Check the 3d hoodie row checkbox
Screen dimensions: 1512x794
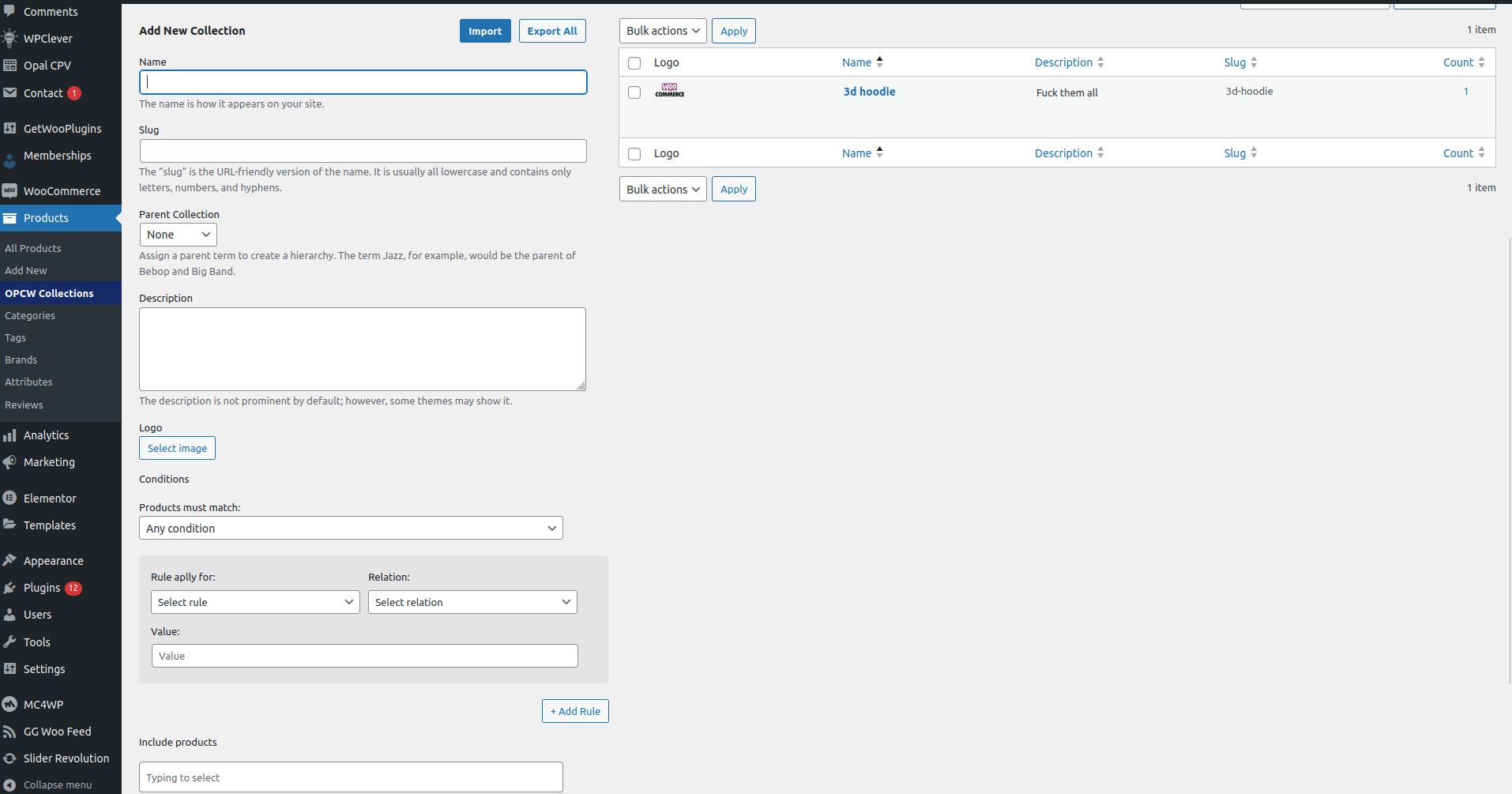pyautogui.click(x=634, y=92)
